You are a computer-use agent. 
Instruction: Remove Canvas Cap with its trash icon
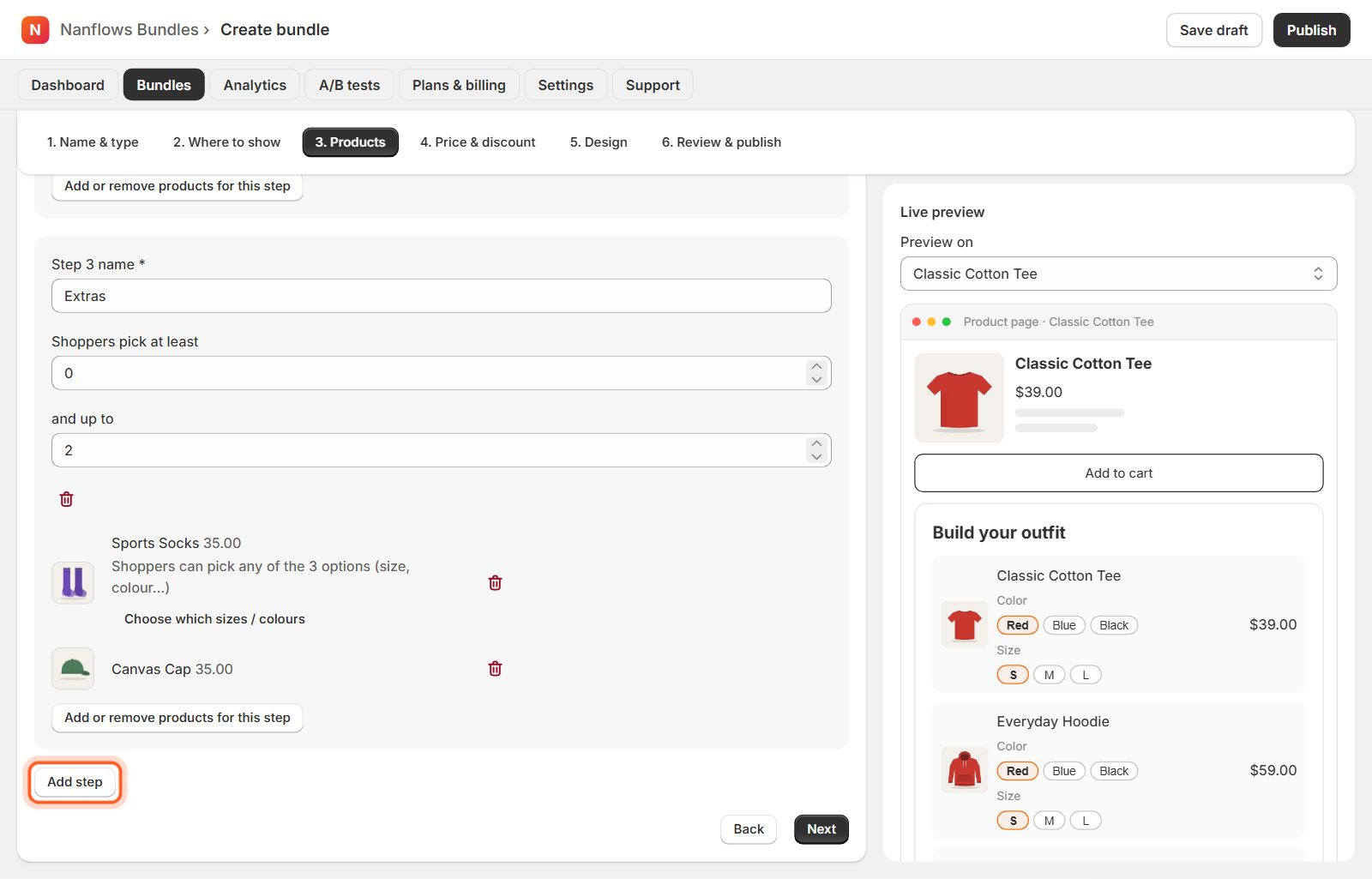click(495, 669)
